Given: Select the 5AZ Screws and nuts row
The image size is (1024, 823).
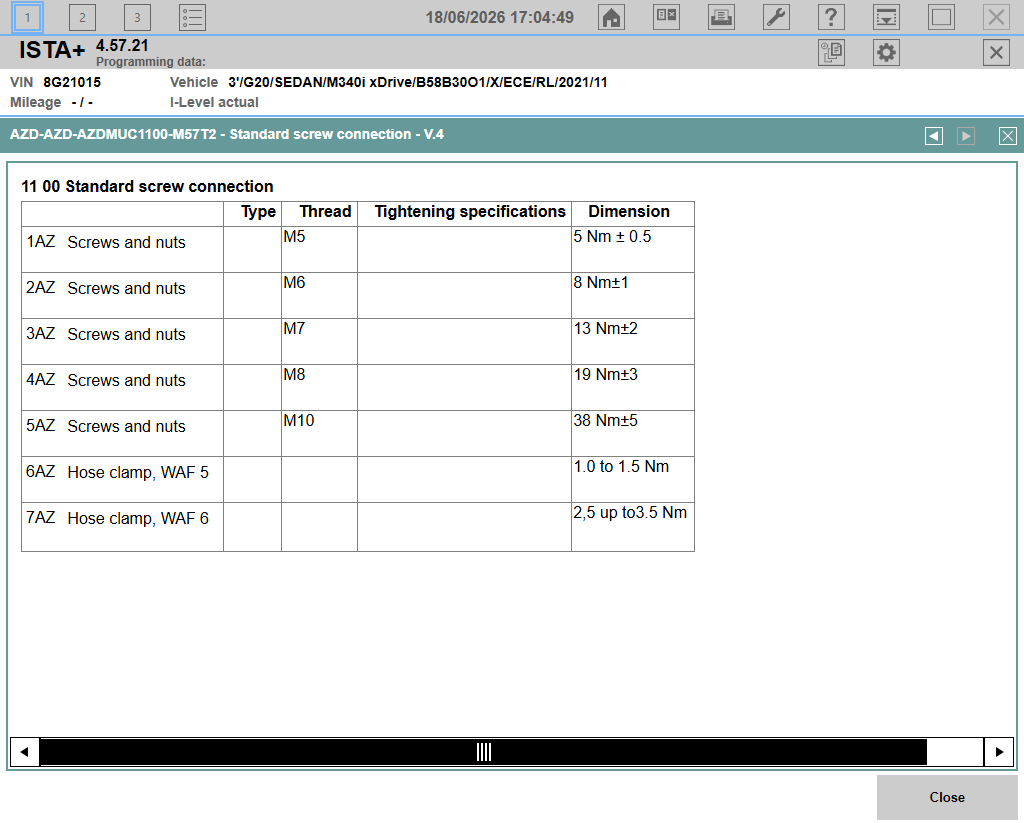Looking at the screenshot, I should 358,433.
